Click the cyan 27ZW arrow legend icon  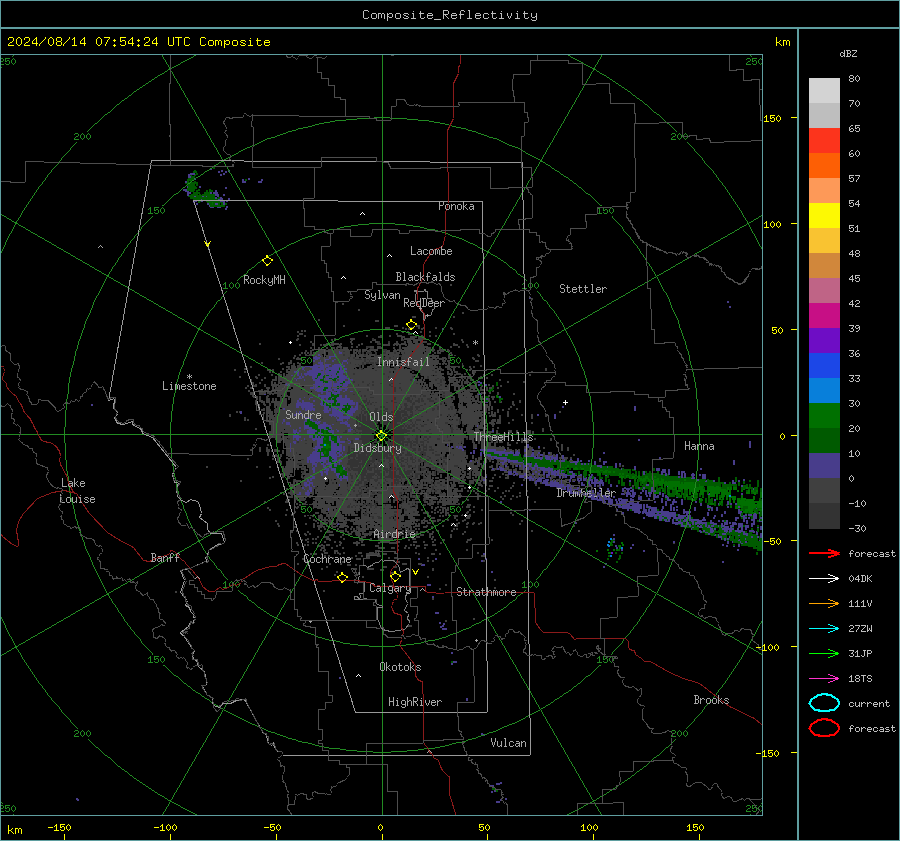point(824,629)
